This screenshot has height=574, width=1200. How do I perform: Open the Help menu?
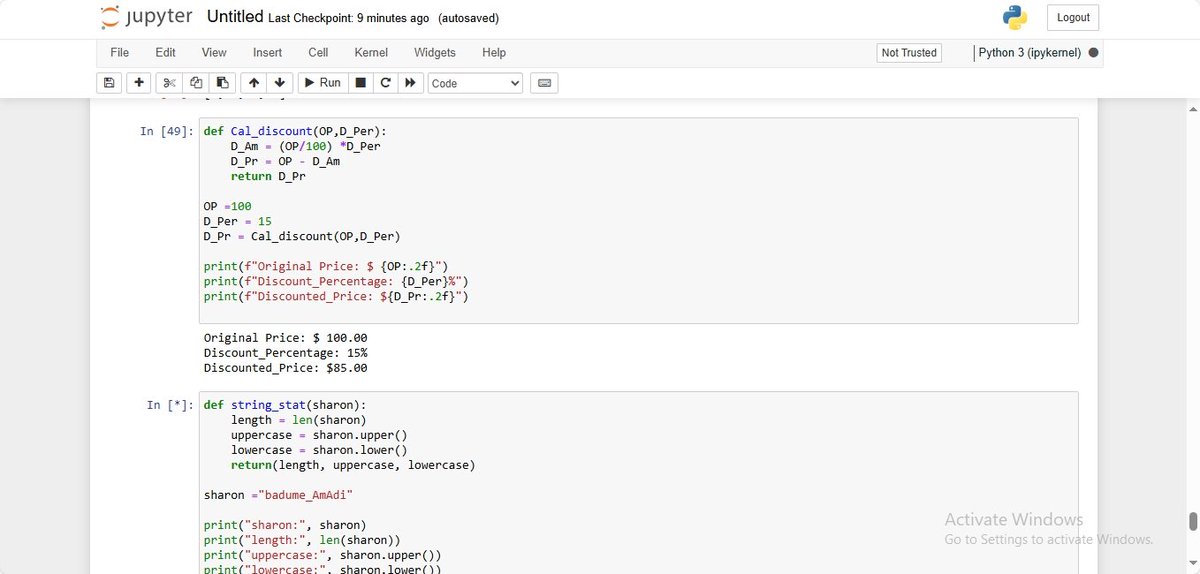494,53
